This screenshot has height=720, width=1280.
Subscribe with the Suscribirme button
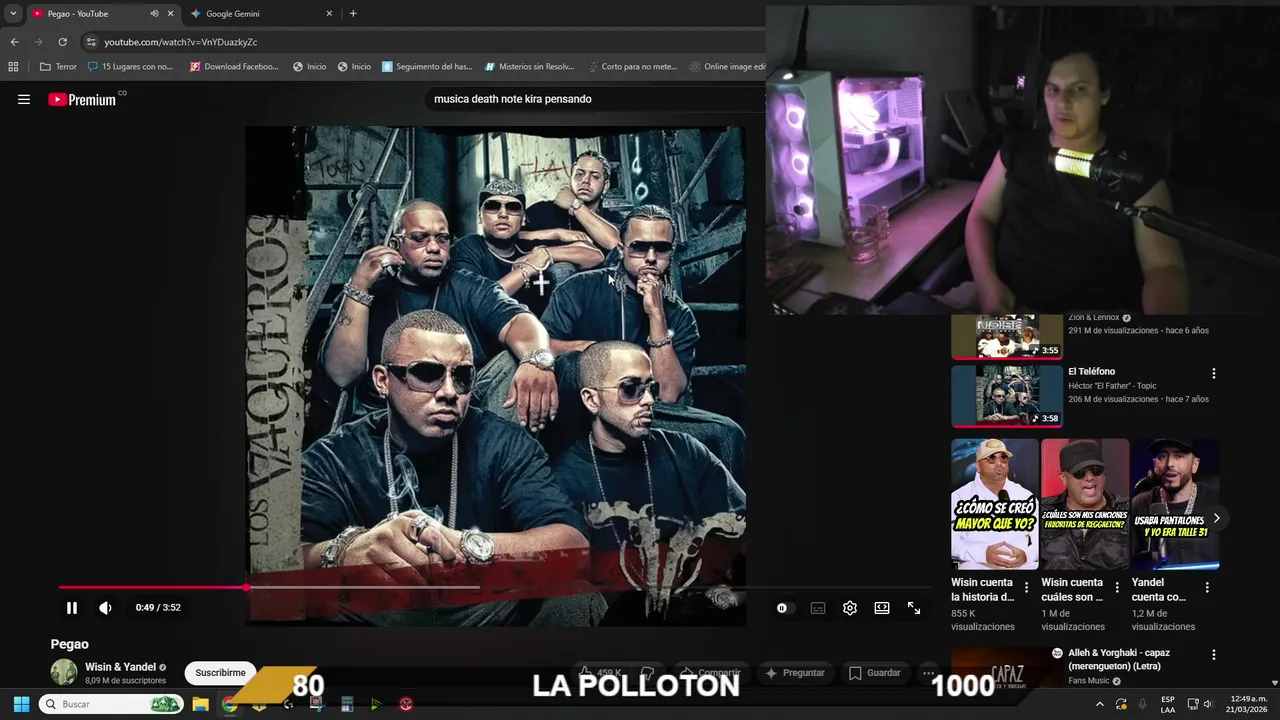[220, 673]
